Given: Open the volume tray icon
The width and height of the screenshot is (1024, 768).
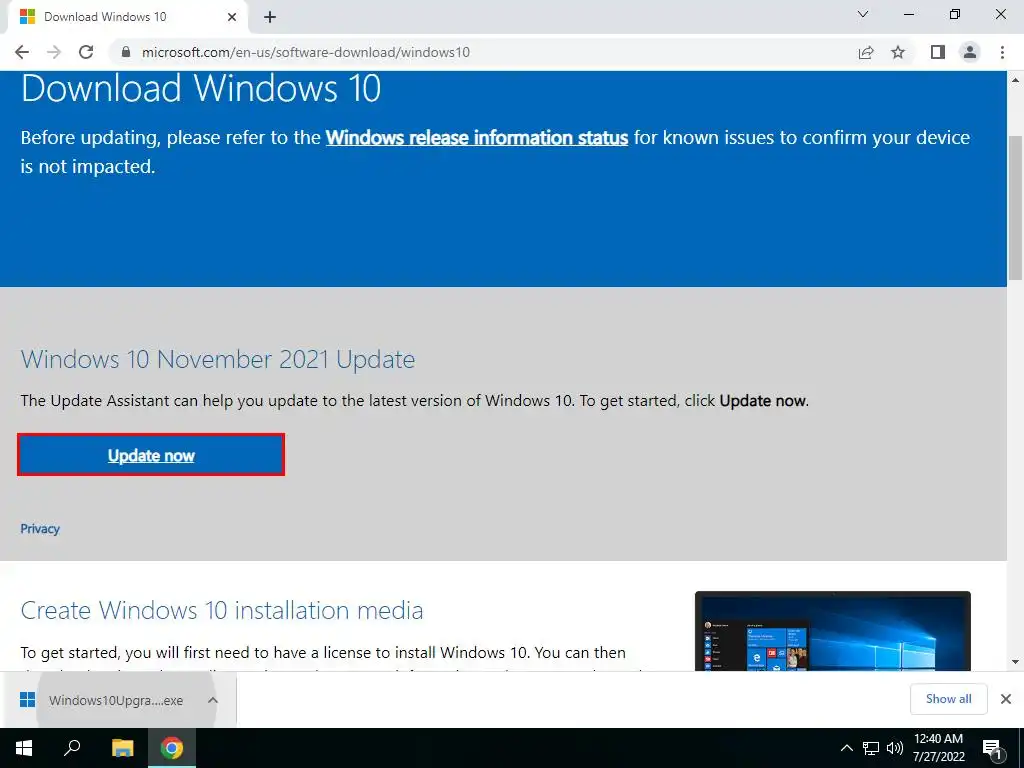Looking at the screenshot, I should point(894,748).
